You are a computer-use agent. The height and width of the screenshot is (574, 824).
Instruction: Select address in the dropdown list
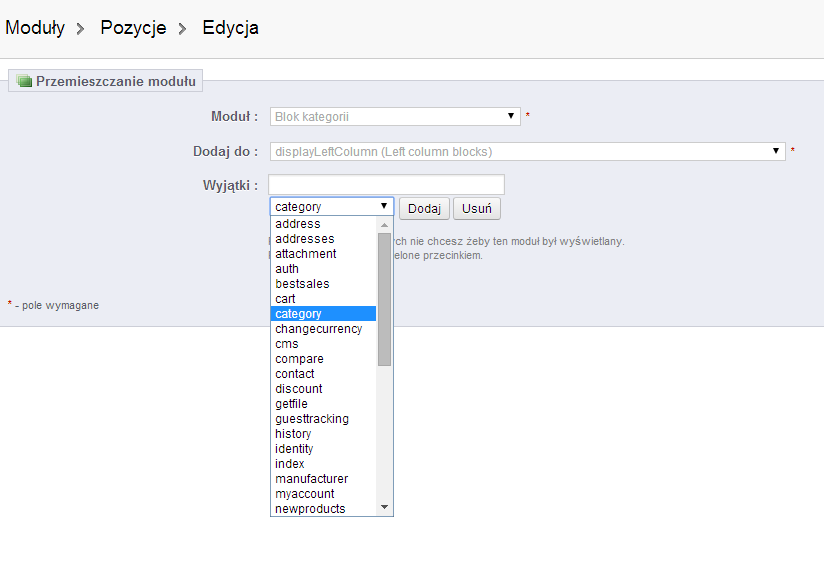(x=324, y=224)
